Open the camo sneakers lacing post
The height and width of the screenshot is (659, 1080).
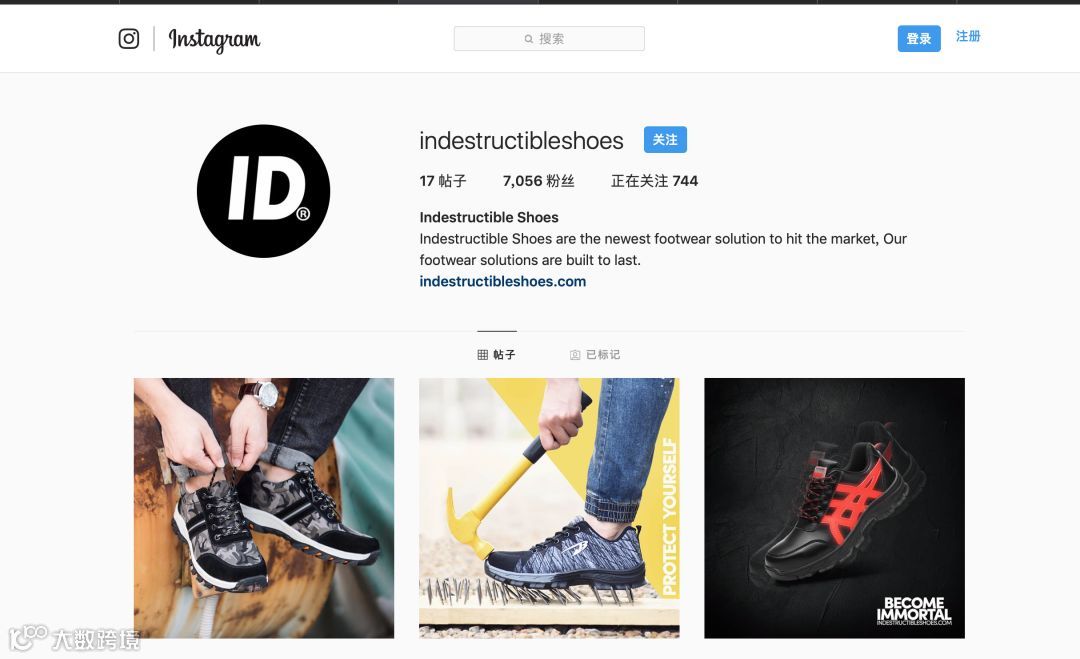264,508
